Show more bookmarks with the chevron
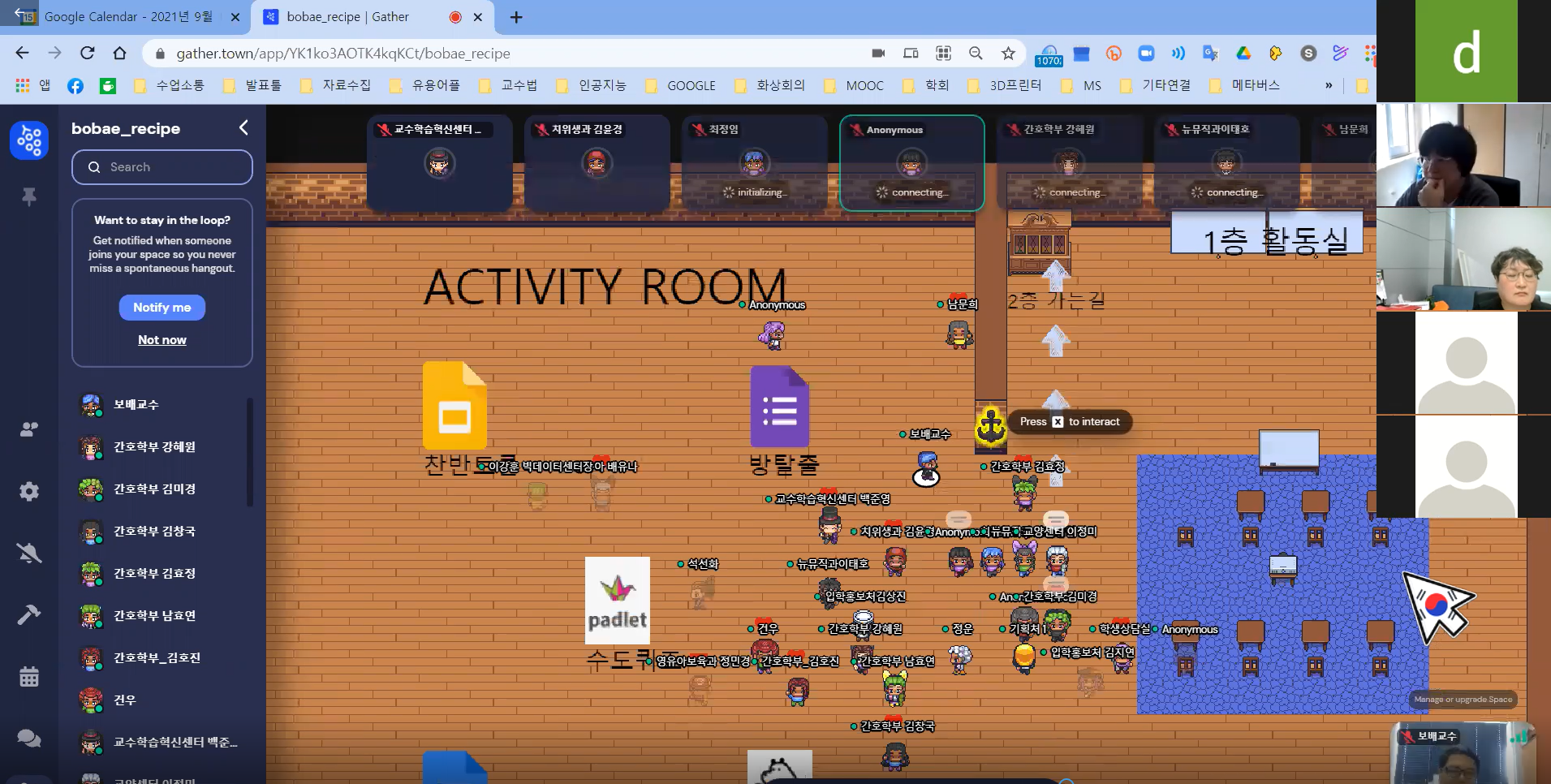Image resolution: width=1551 pixels, height=784 pixels. pyautogui.click(x=1329, y=85)
